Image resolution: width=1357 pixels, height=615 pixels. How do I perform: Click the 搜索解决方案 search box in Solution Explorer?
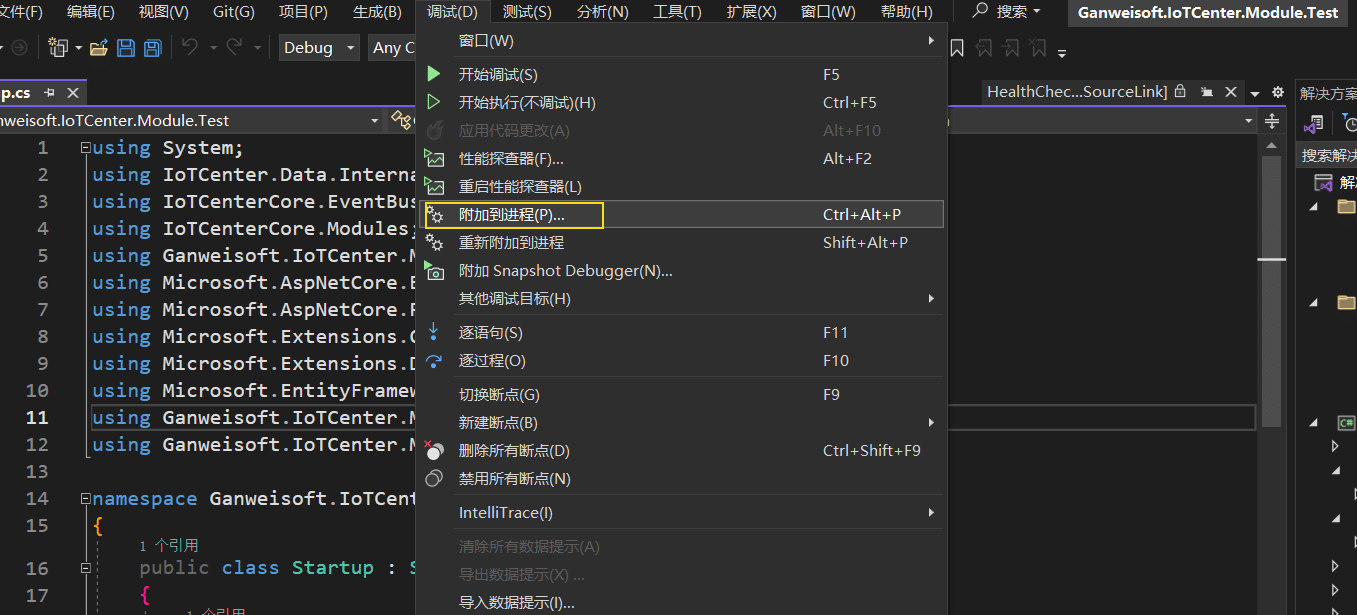(x=1328, y=156)
